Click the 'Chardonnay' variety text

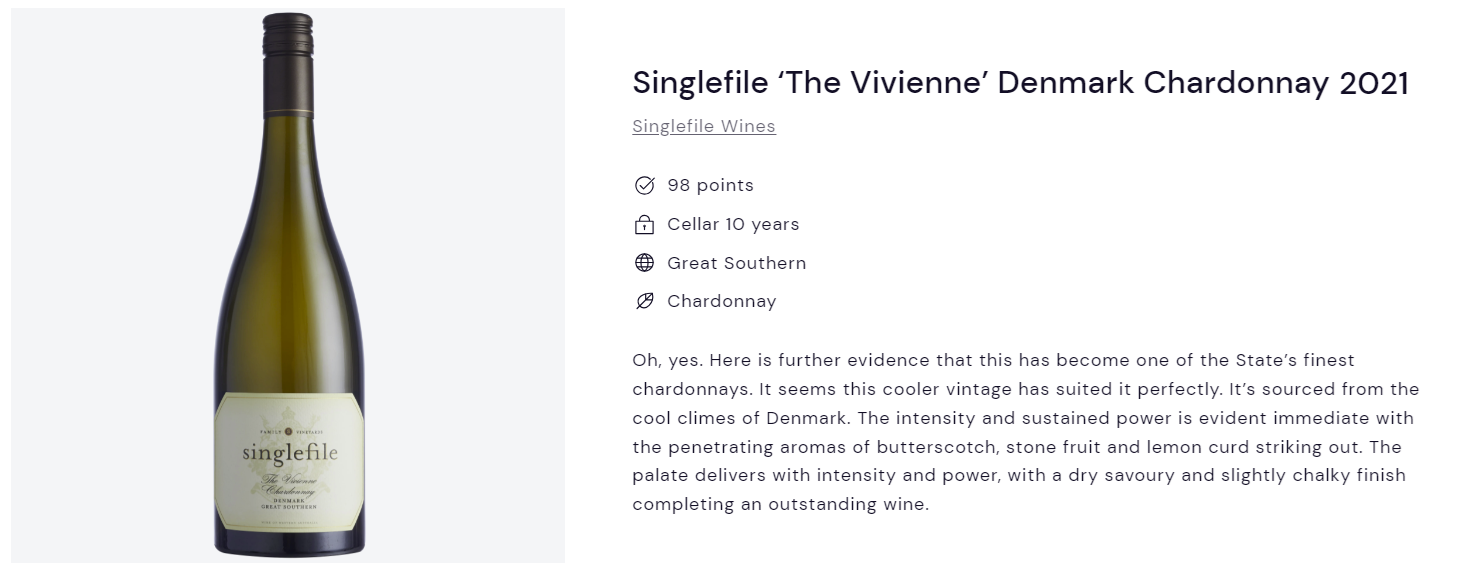[722, 301]
